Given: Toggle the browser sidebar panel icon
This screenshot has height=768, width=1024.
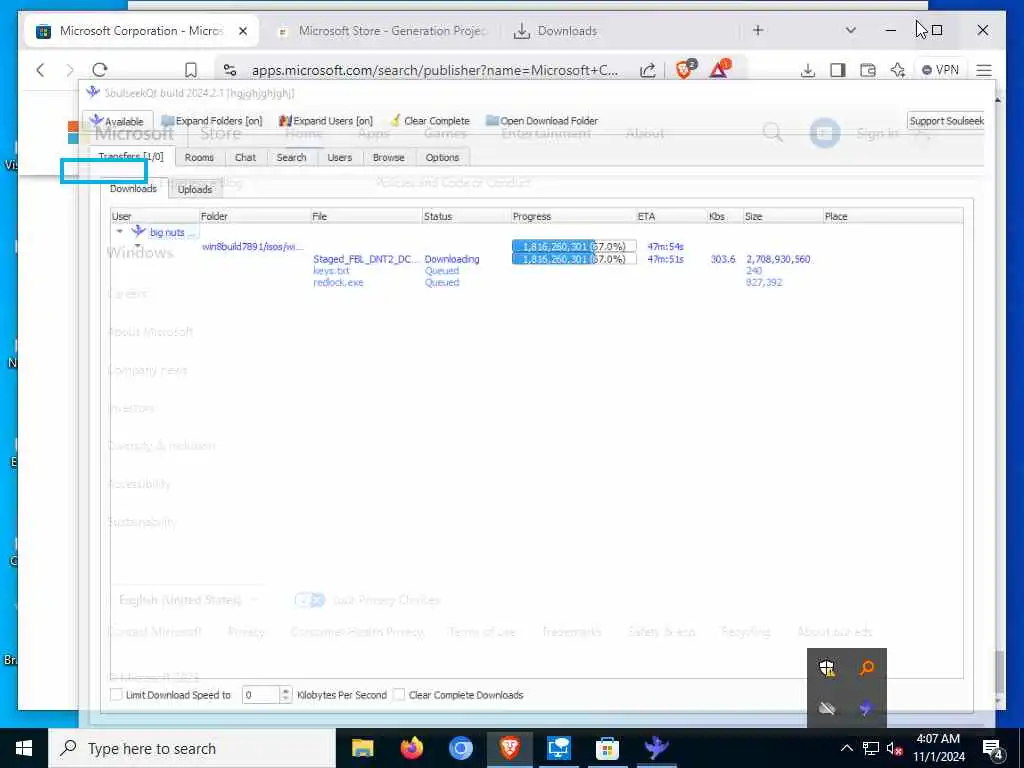Looking at the screenshot, I should [x=838, y=70].
